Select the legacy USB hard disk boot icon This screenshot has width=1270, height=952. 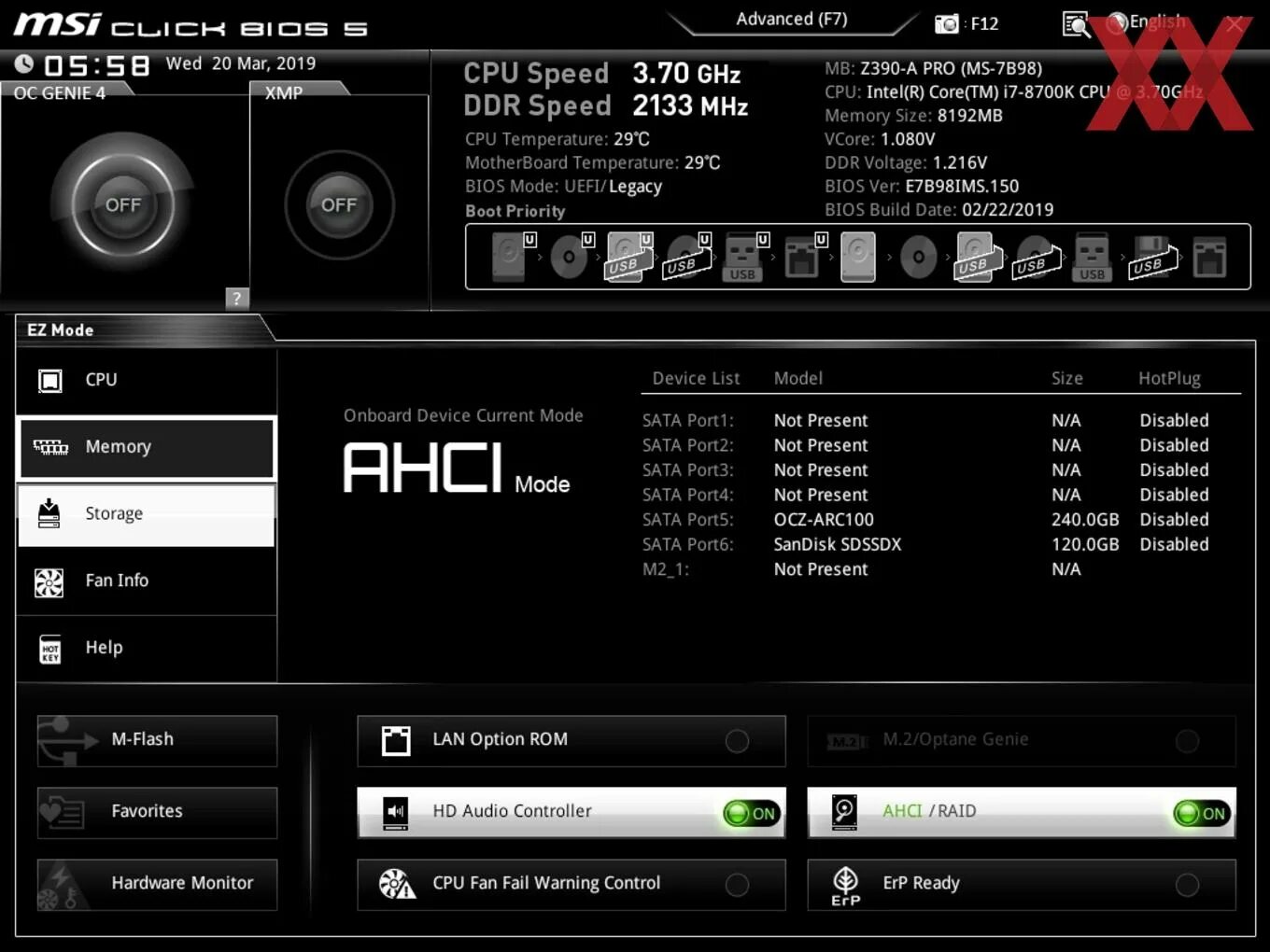point(977,257)
